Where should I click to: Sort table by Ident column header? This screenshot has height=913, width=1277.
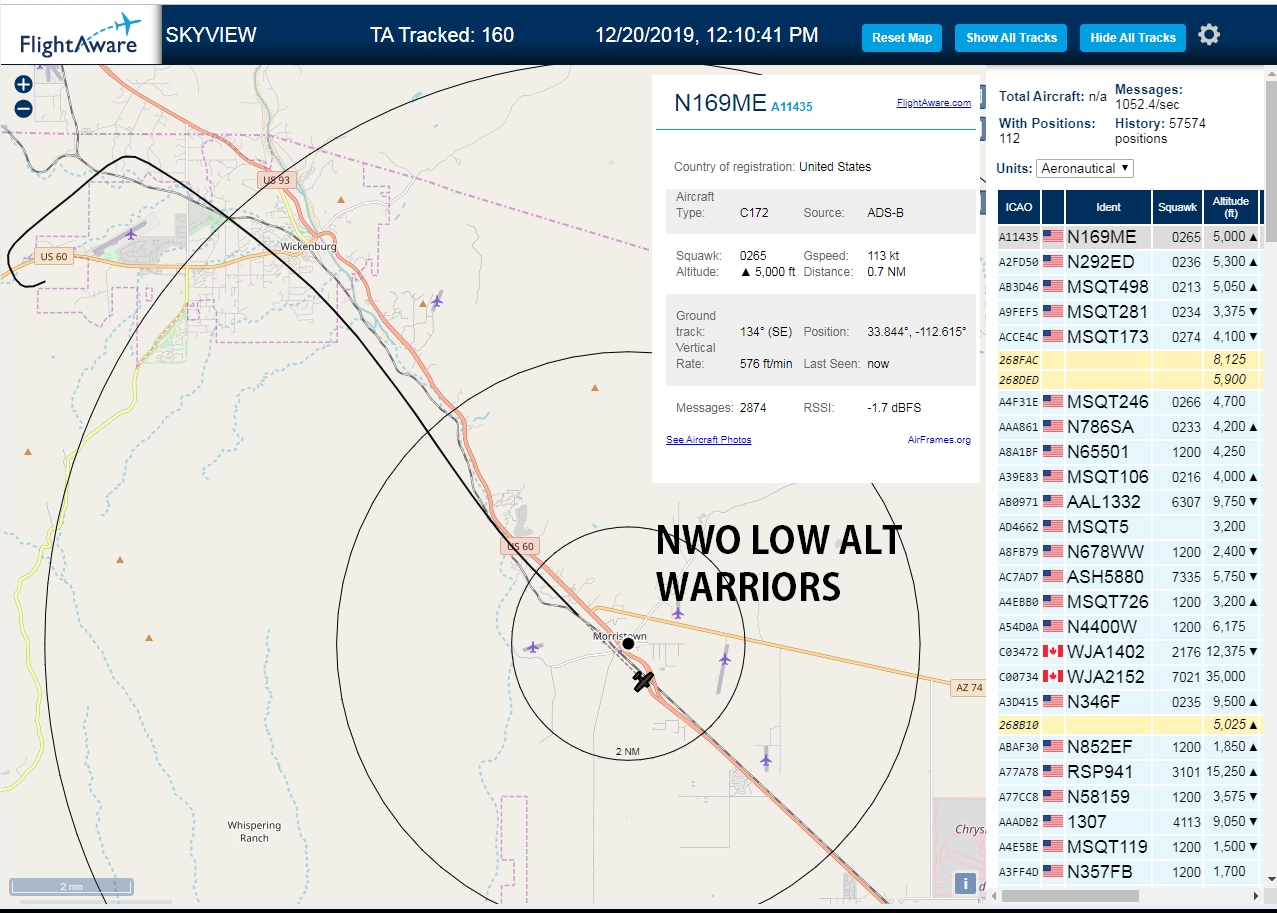click(1108, 207)
